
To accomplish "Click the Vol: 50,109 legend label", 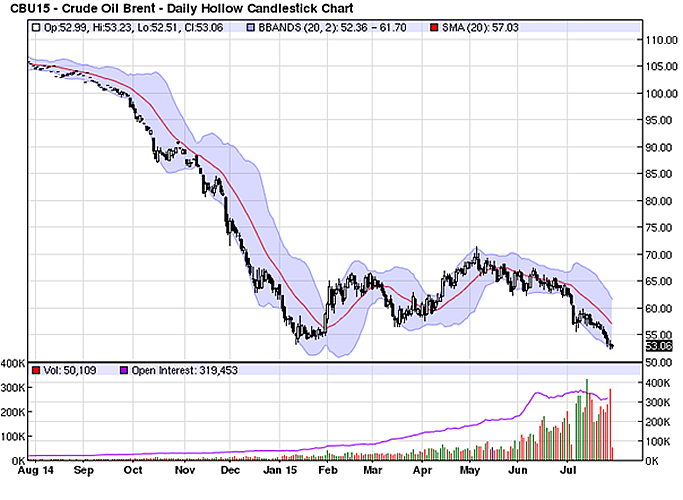I will click(x=72, y=370).
